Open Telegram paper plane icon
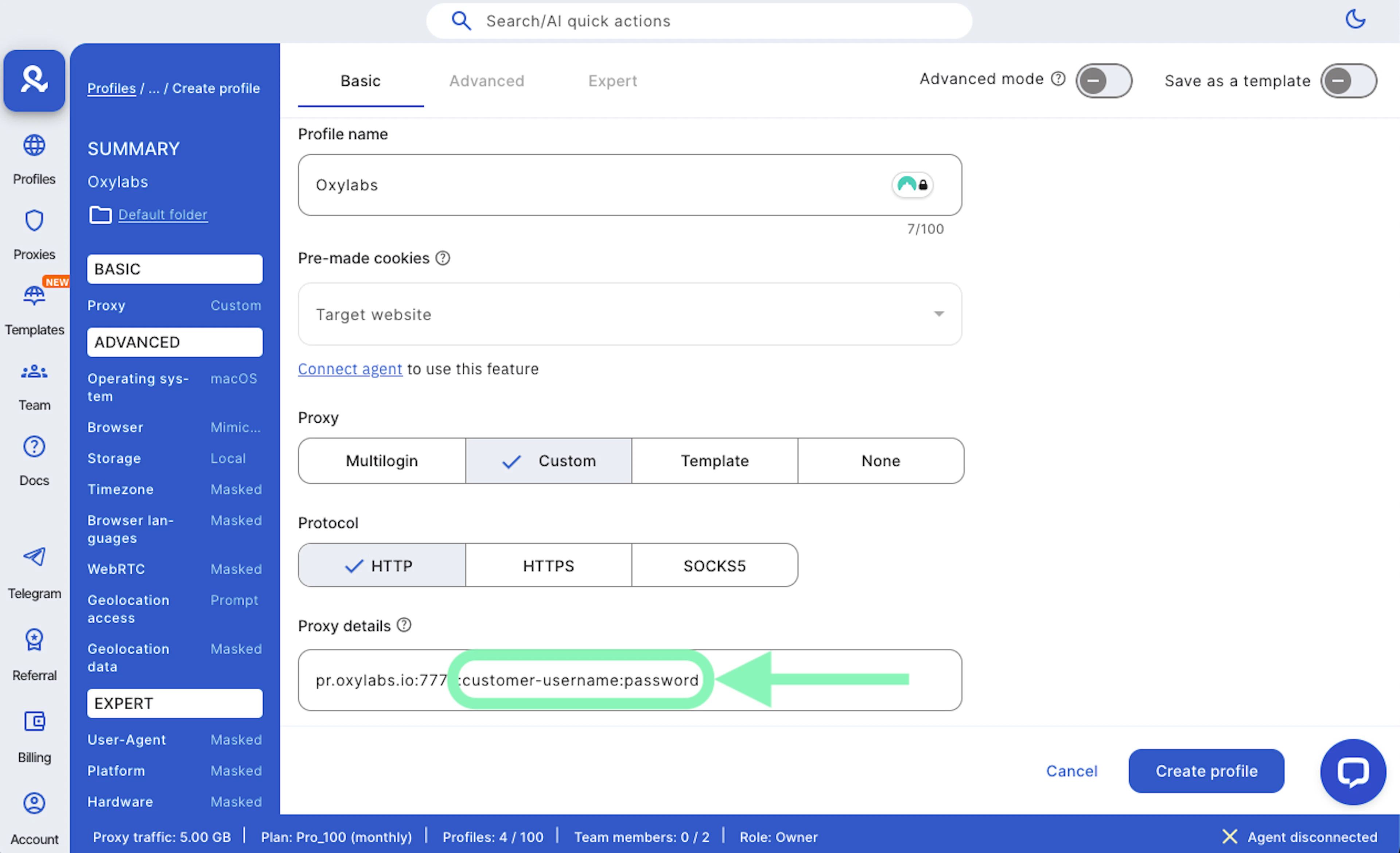This screenshot has height=853, width=1400. (x=34, y=557)
